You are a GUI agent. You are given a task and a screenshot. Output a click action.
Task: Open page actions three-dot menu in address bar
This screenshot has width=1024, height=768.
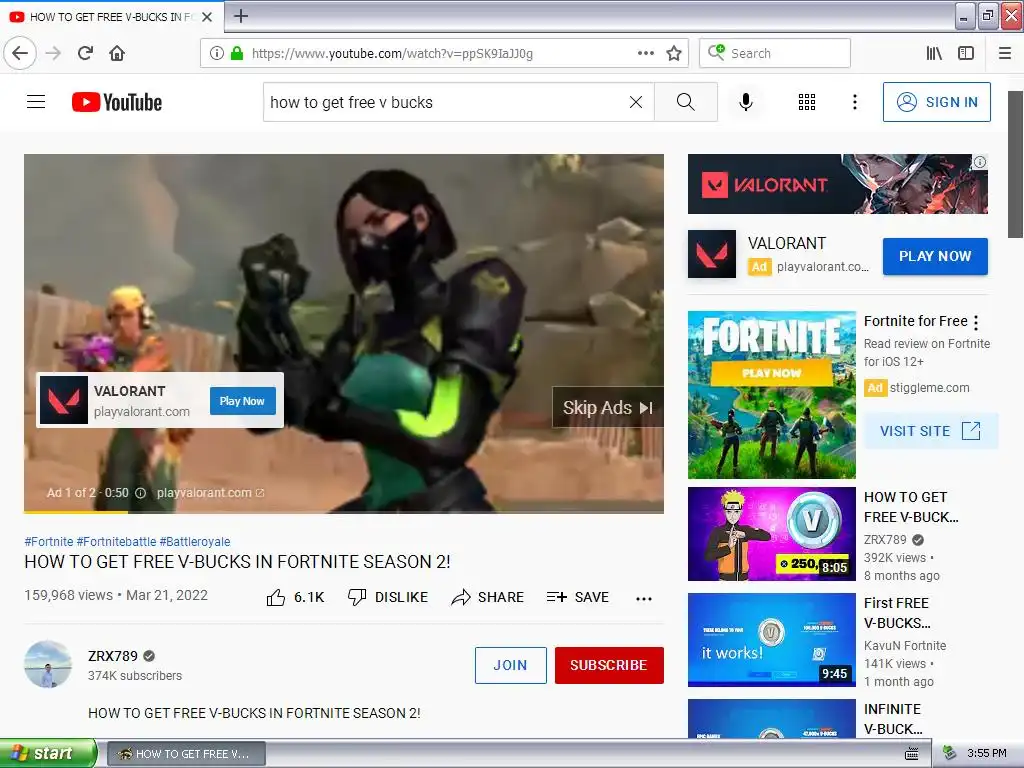(x=645, y=53)
